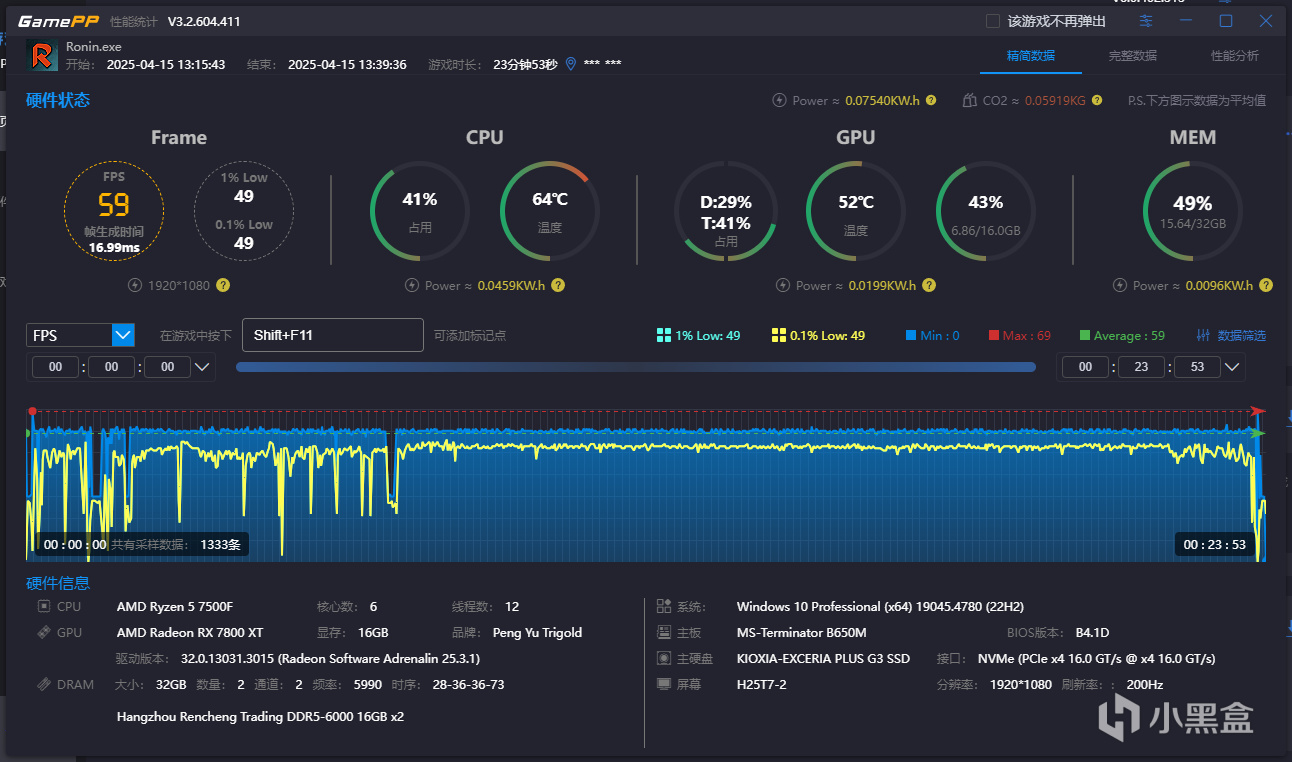Click the "Hangzhou Rencheng Trading DDR5-6000" text
Viewport: 1292px width, 762px height.
tap(260, 716)
